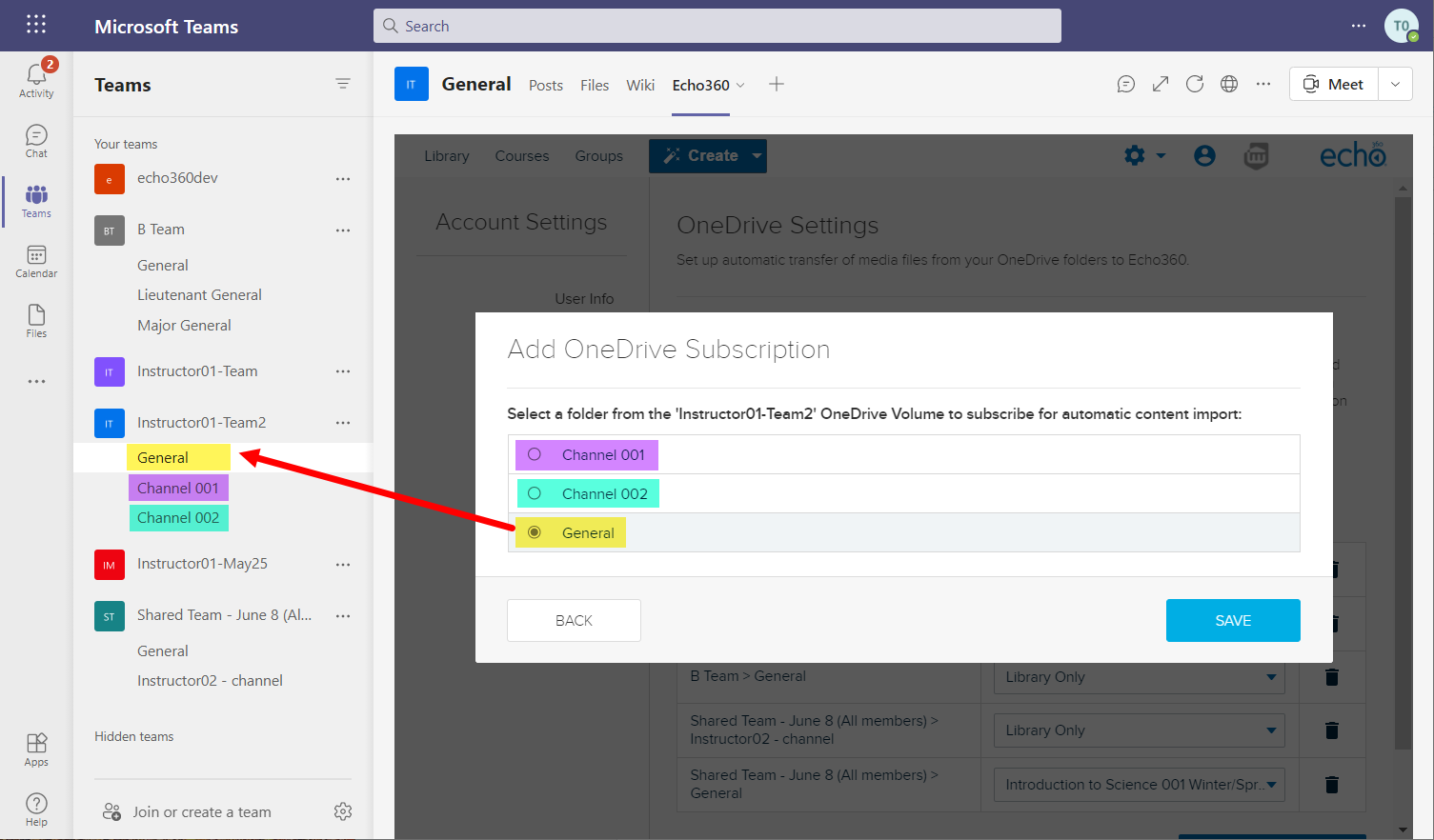Viewport: 1434px width, 840px height.
Task: Open Instructor02 - channel in sidebar
Action: [210, 681]
